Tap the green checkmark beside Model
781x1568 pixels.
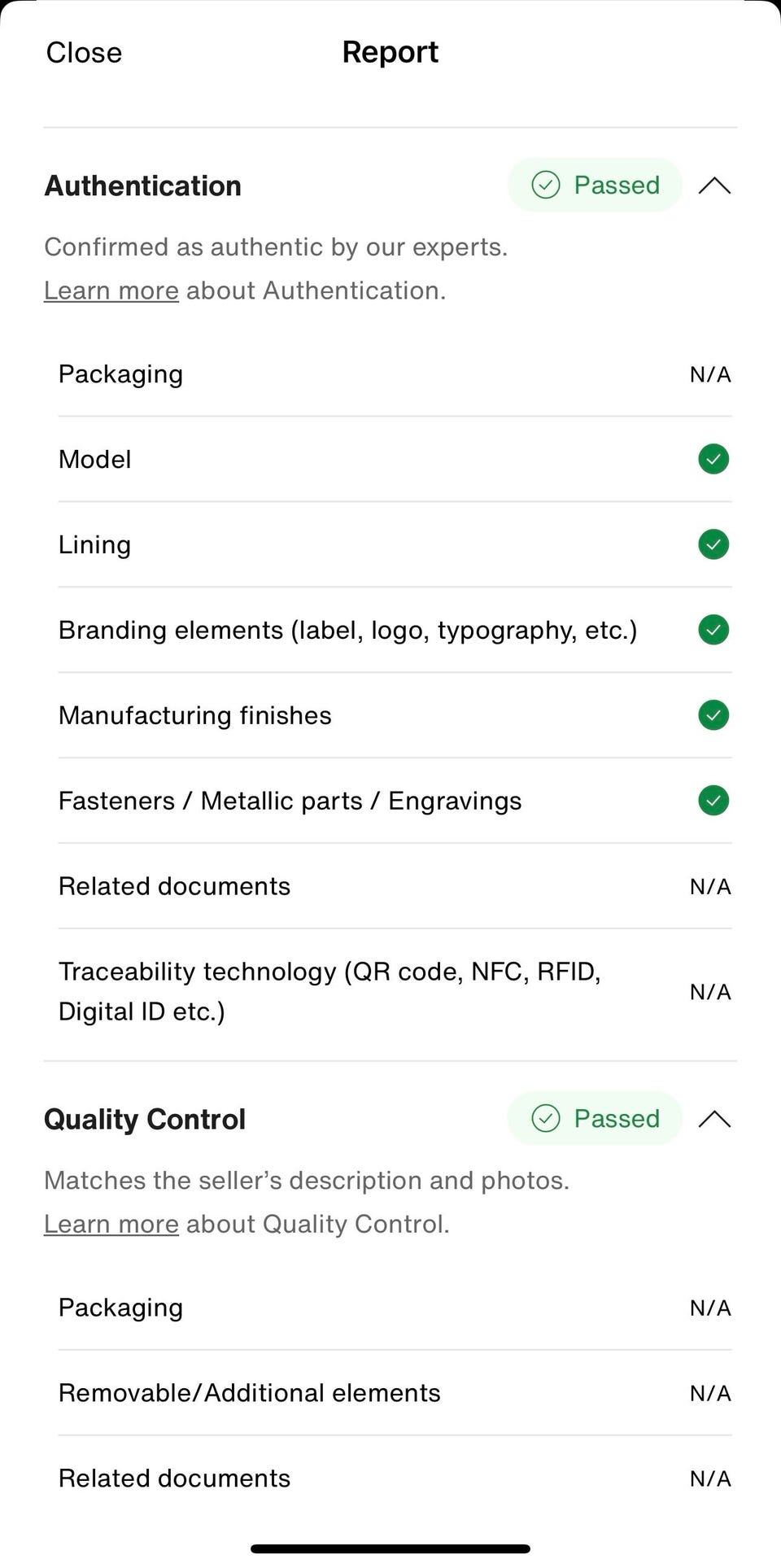tap(713, 459)
